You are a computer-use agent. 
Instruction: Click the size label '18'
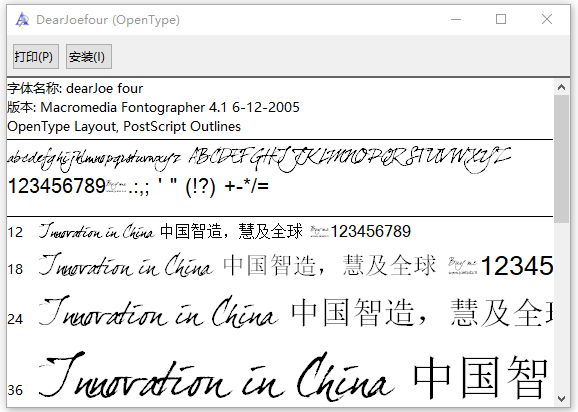[x=15, y=269]
